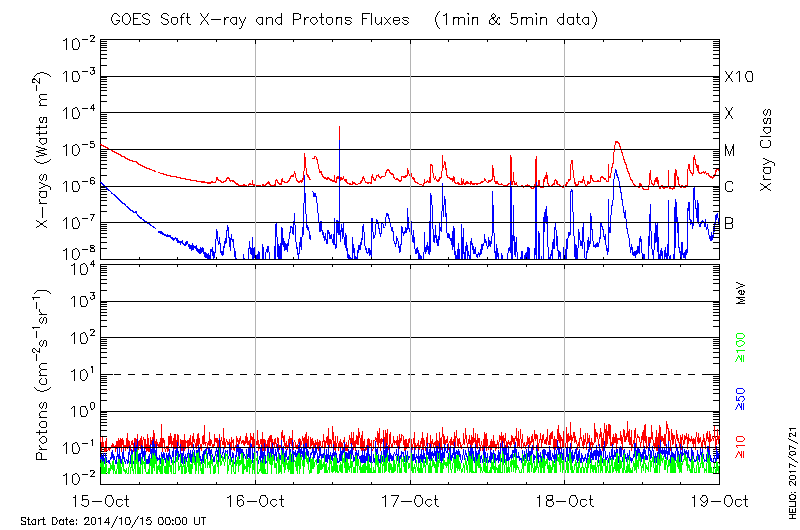Viewport: 800px width, 530px height.
Task: Click the Protons y-axis label
Action: pos(44,376)
